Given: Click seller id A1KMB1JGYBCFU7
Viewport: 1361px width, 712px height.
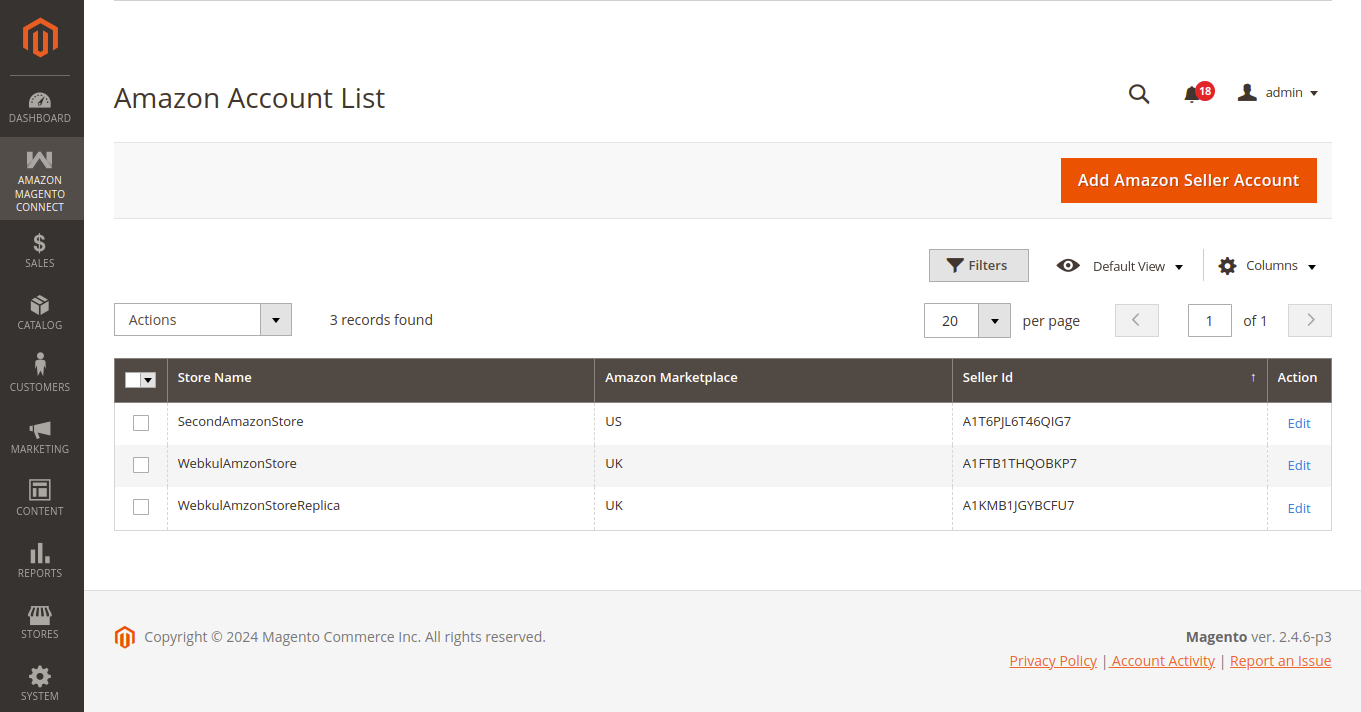Looking at the screenshot, I should [x=1019, y=506].
